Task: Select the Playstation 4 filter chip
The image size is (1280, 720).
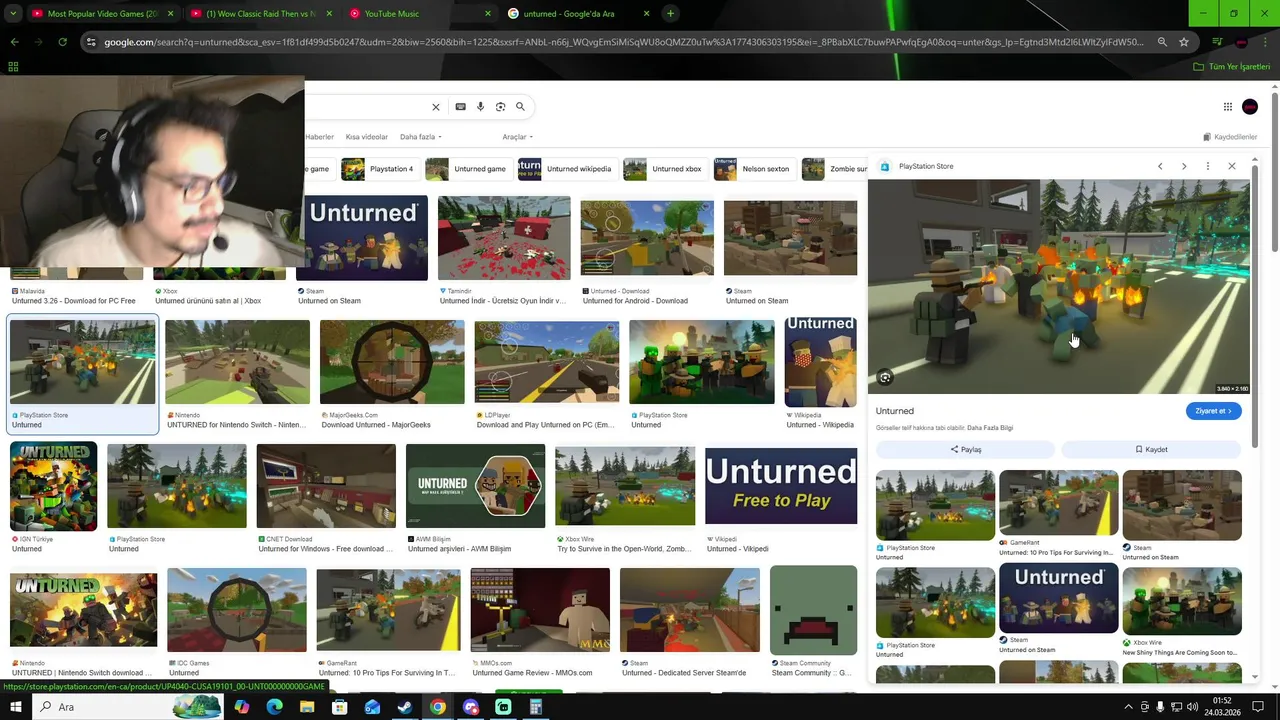Action: coord(378,169)
